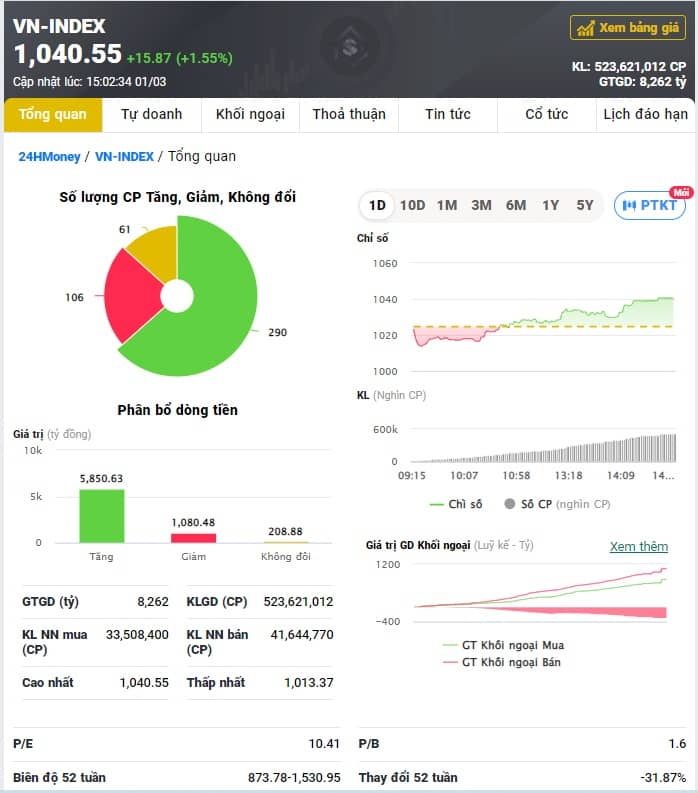Image resolution: width=698 pixels, height=793 pixels.
Task: Click the intraday index line chart area
Action: pos(543,318)
